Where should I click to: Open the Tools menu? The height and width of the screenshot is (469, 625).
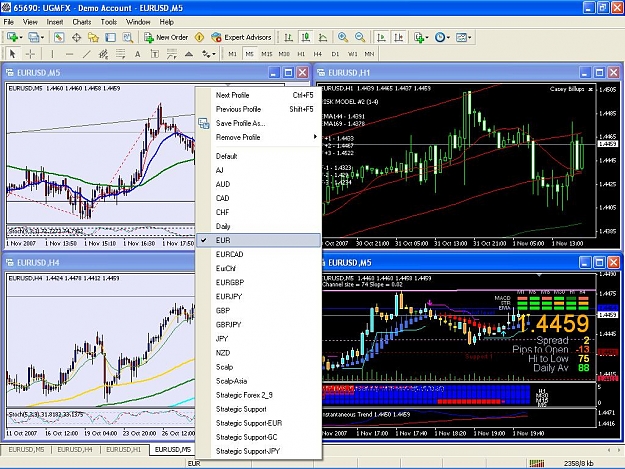(108, 22)
